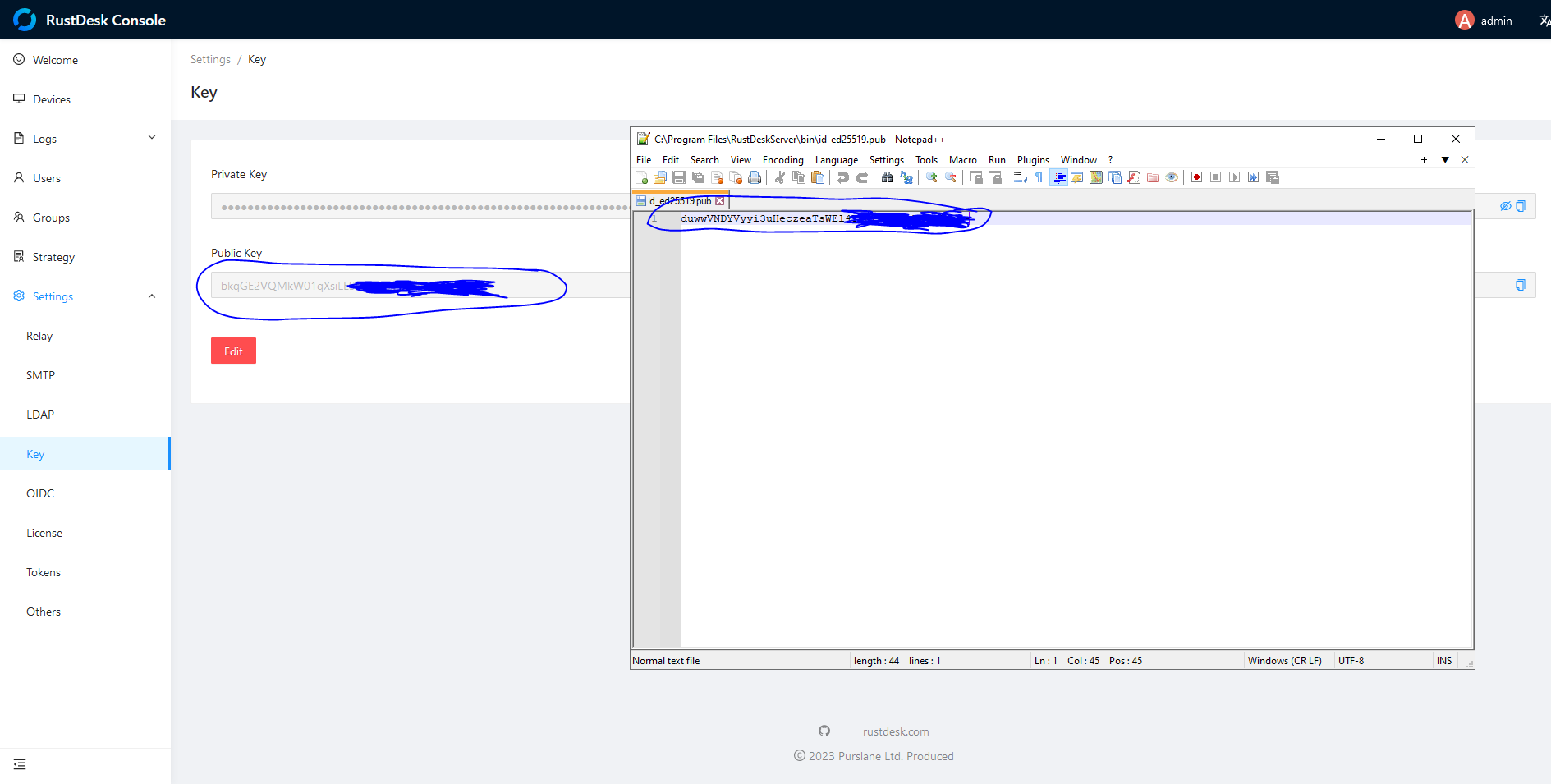The width and height of the screenshot is (1551, 784).
Task: Open the Devices section in the sidebar
Action: click(52, 99)
